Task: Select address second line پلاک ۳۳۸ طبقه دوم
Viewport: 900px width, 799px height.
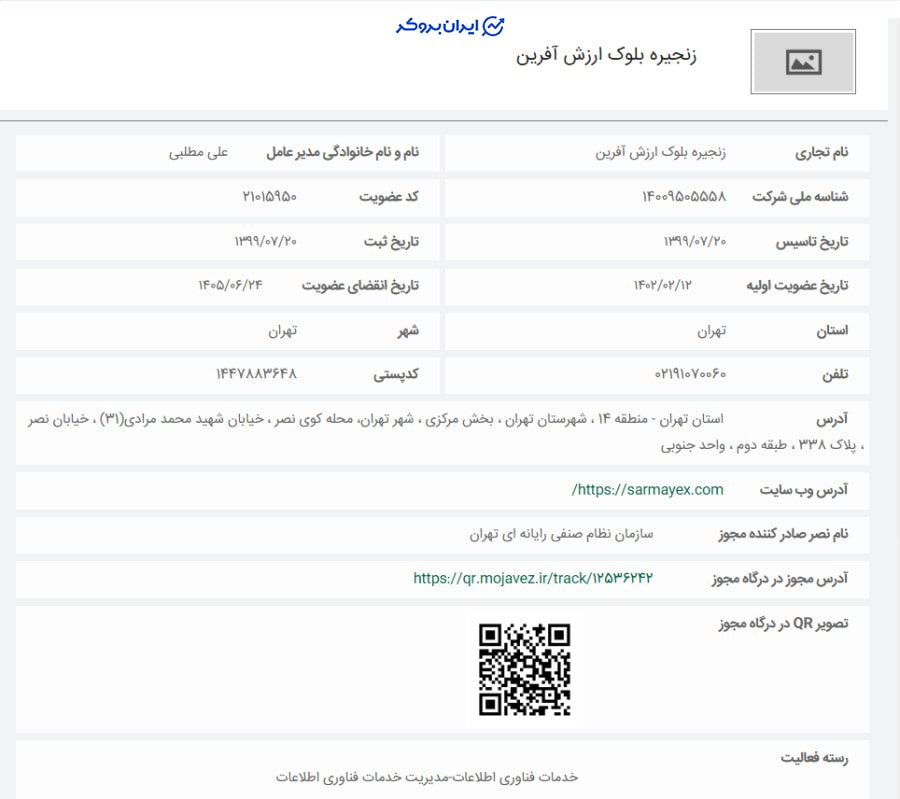Action: coord(762,445)
